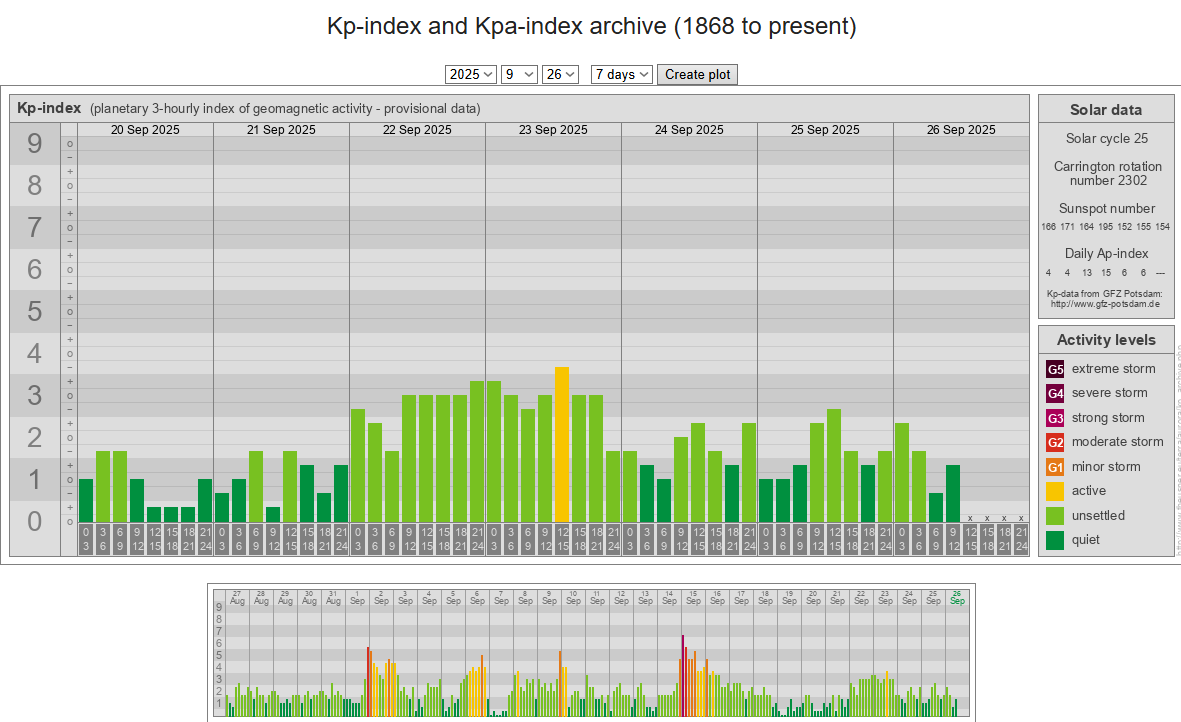Click the yellow active level swatch

click(x=1055, y=491)
